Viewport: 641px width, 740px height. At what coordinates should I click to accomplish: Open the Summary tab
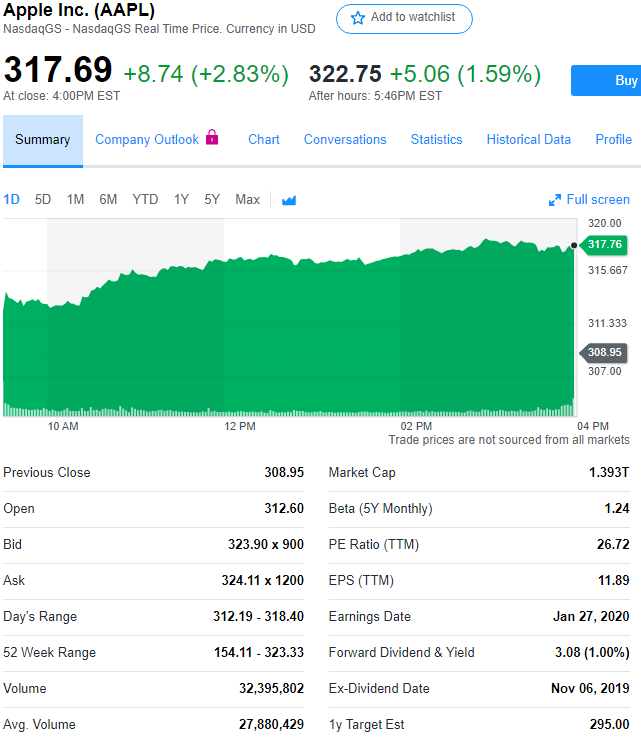coord(43,140)
